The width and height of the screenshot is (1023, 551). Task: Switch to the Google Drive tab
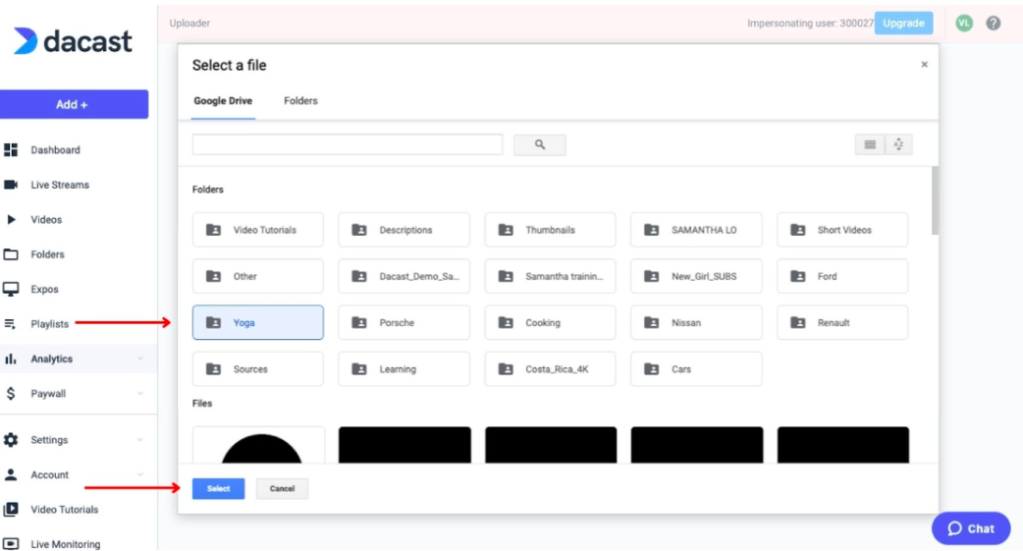(223, 101)
